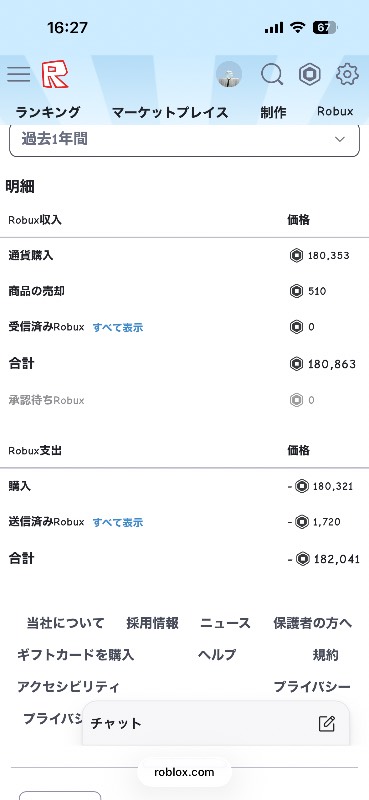Click the chevron arrow in period selector
Screen dimensions: 369x800
(339, 139)
